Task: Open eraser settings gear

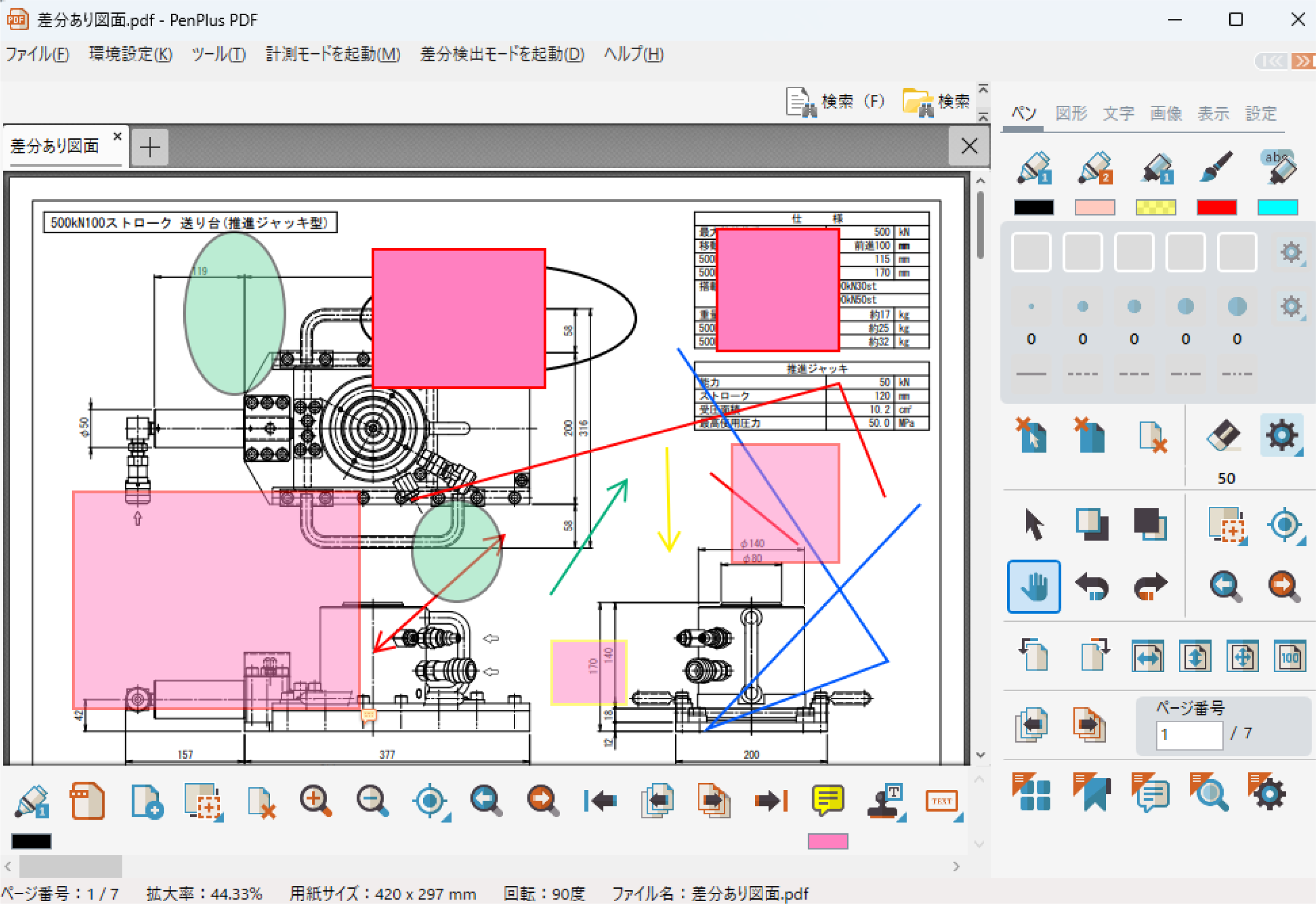Action: (x=1281, y=435)
